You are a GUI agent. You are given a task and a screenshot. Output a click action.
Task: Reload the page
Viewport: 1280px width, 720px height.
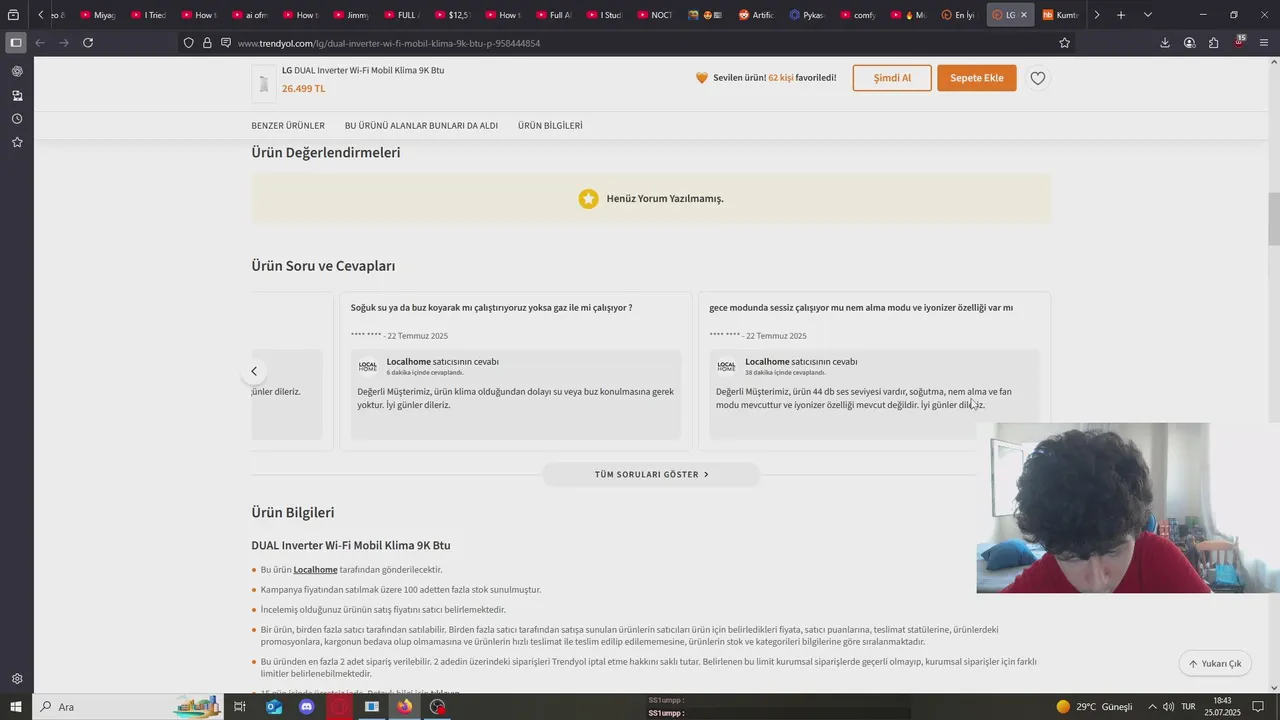88,43
